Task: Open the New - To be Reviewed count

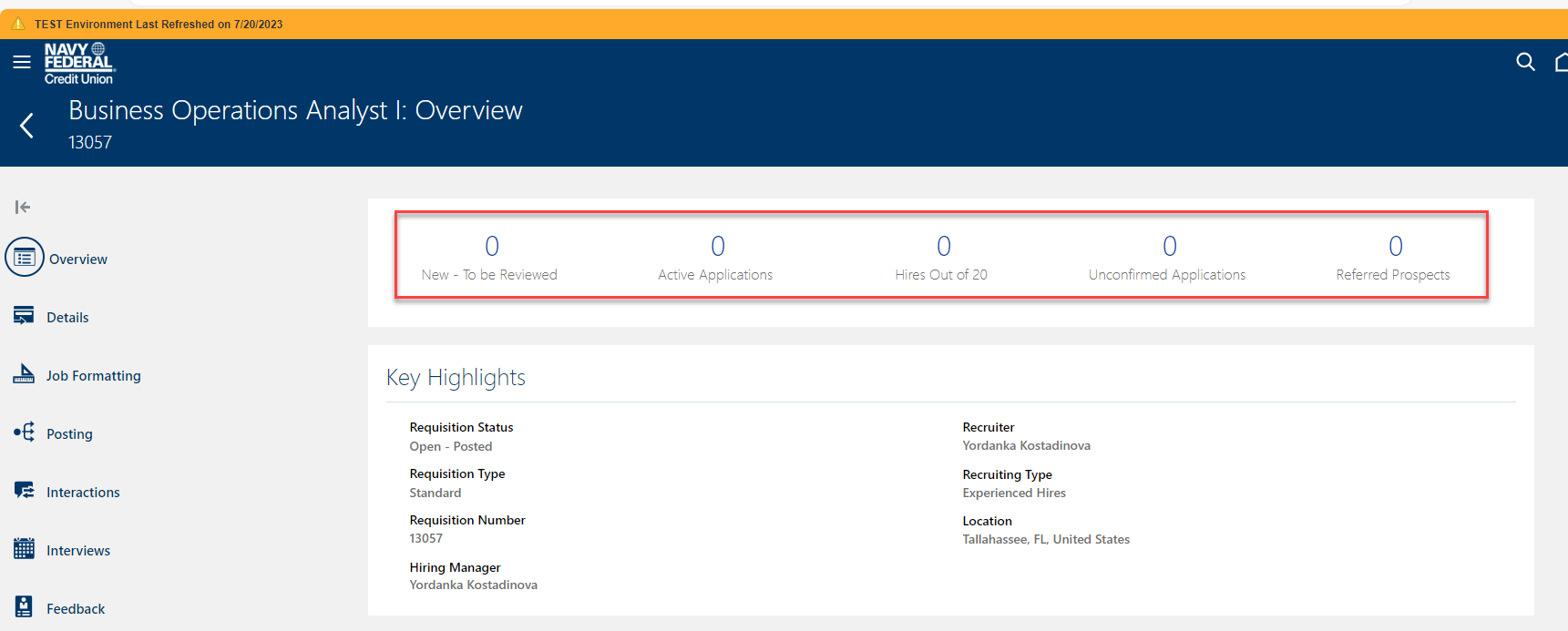Action: [x=492, y=246]
